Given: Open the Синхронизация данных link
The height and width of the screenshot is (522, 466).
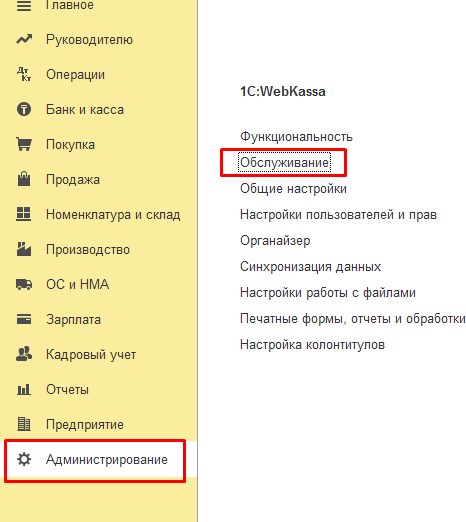Looking at the screenshot, I should [x=310, y=267].
